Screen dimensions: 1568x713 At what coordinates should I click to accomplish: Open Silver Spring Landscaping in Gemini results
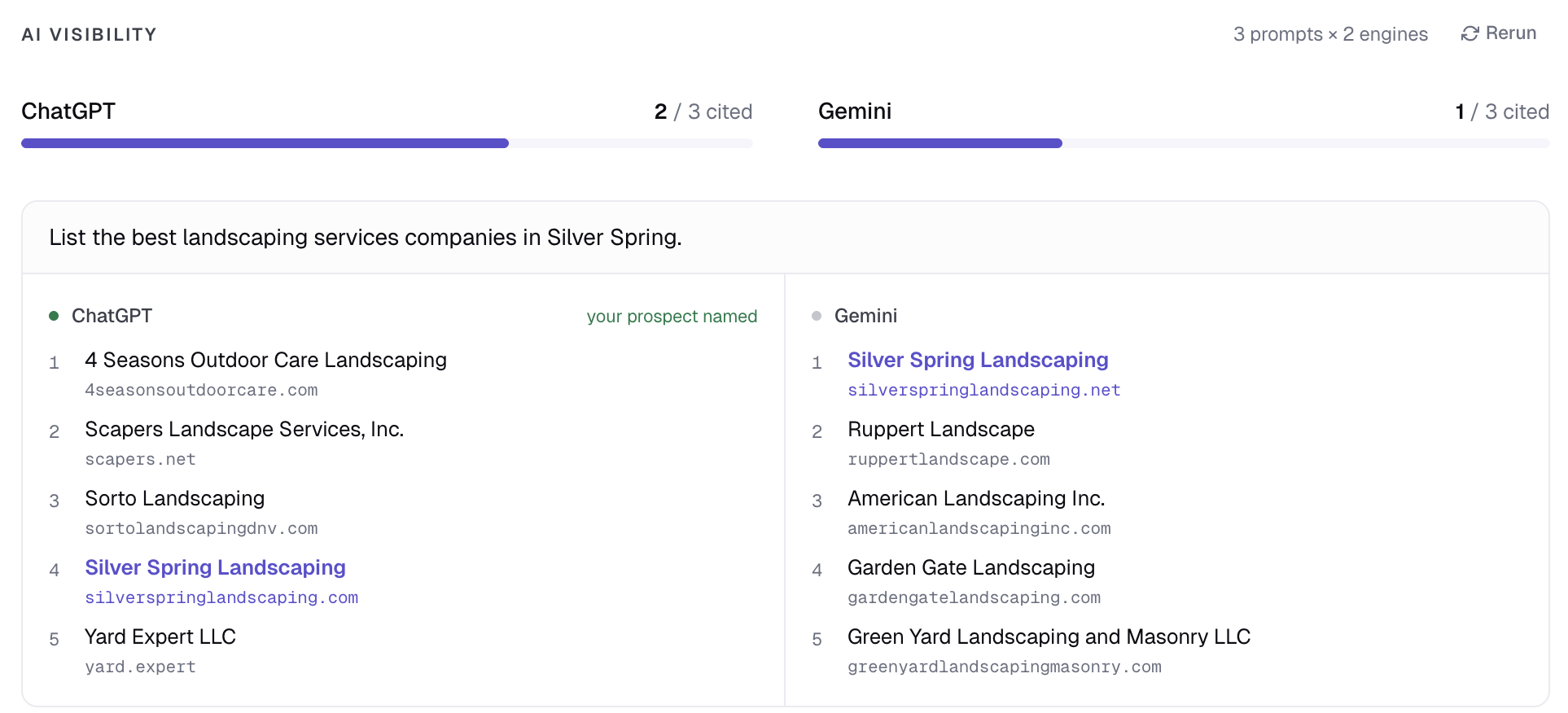pos(977,360)
